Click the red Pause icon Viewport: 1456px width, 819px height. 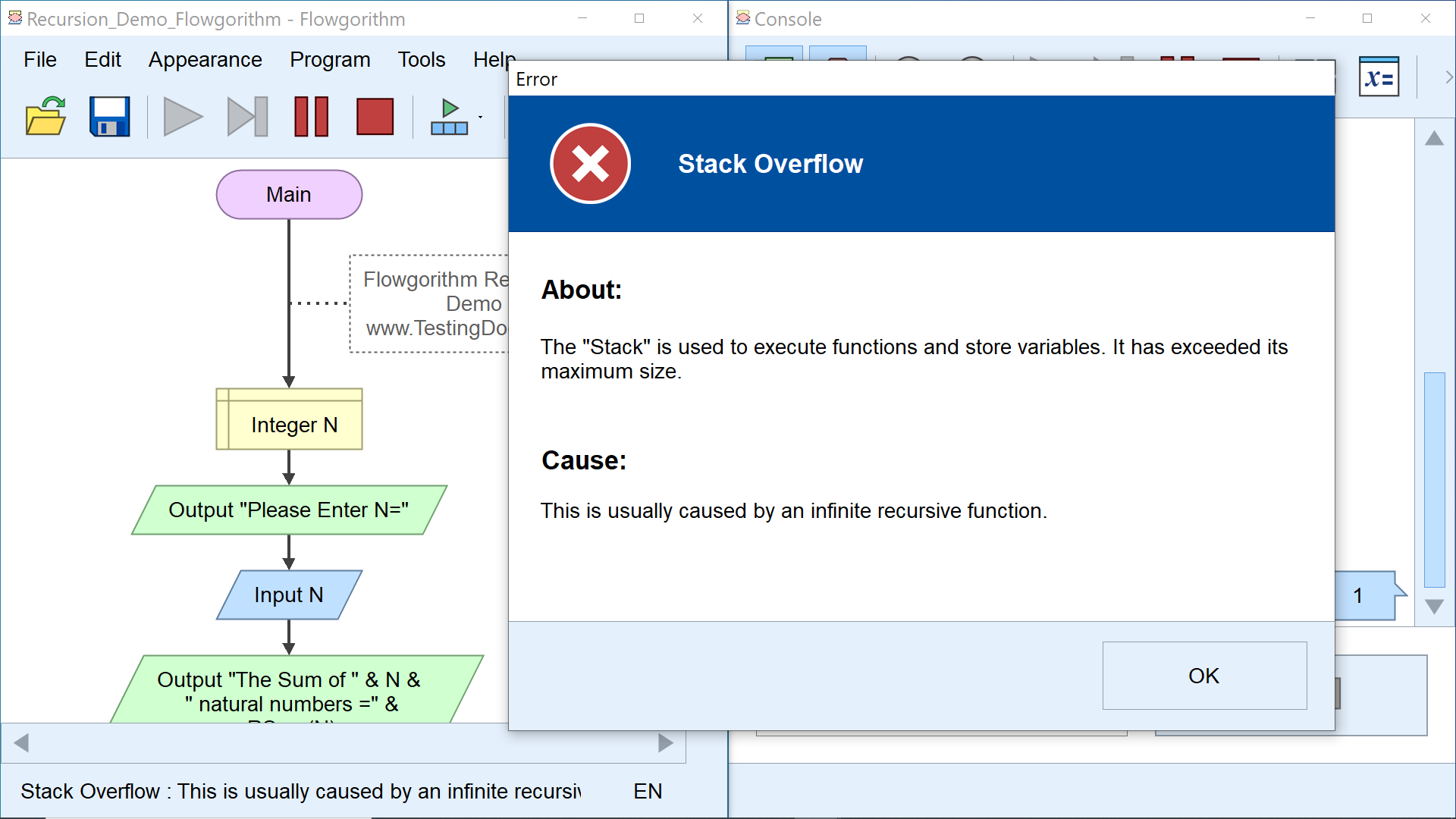311,117
